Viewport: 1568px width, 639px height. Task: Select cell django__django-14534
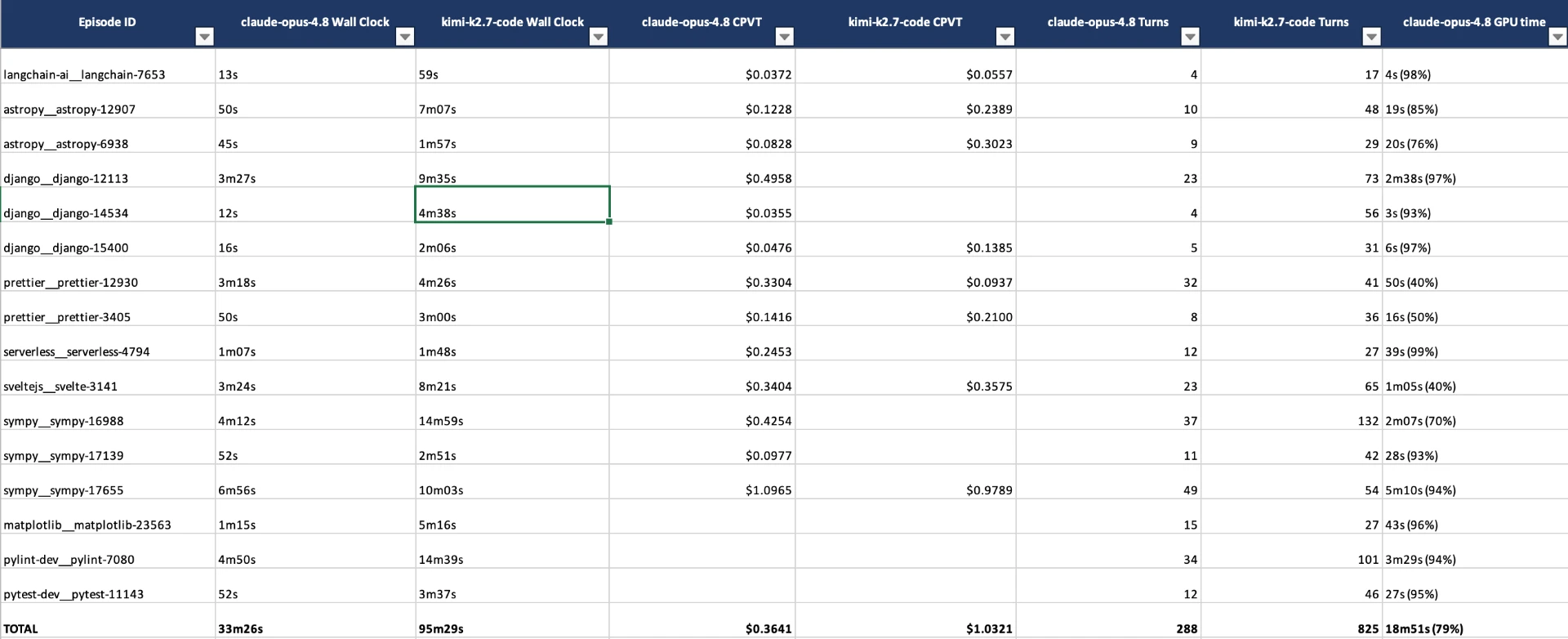[108, 205]
